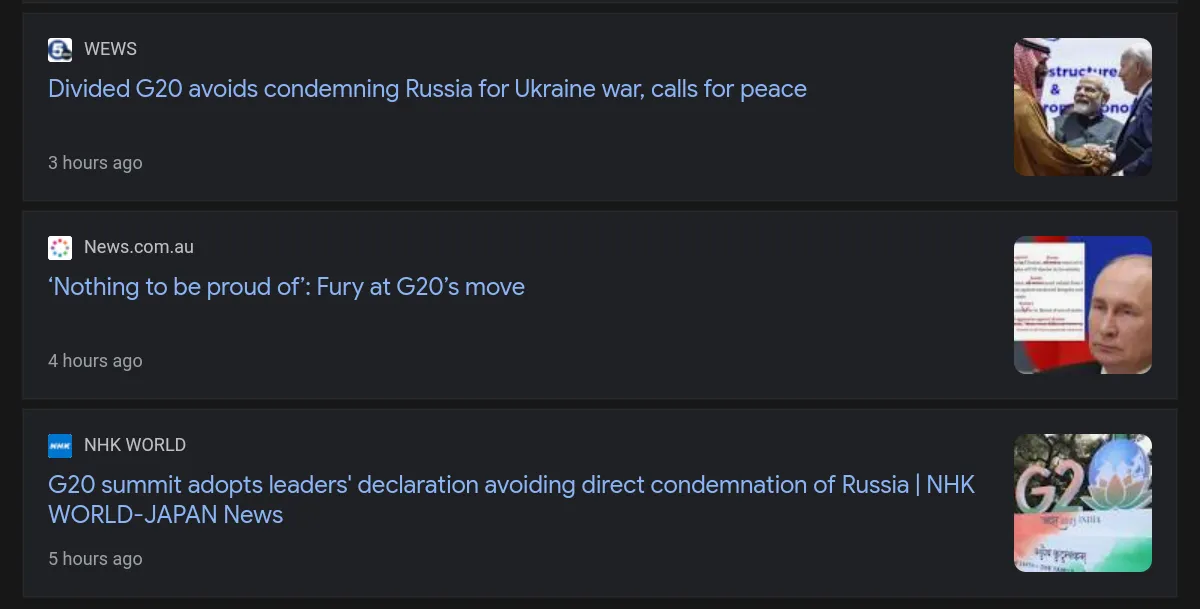Click empty space in the WEWS card

coord(600,150)
